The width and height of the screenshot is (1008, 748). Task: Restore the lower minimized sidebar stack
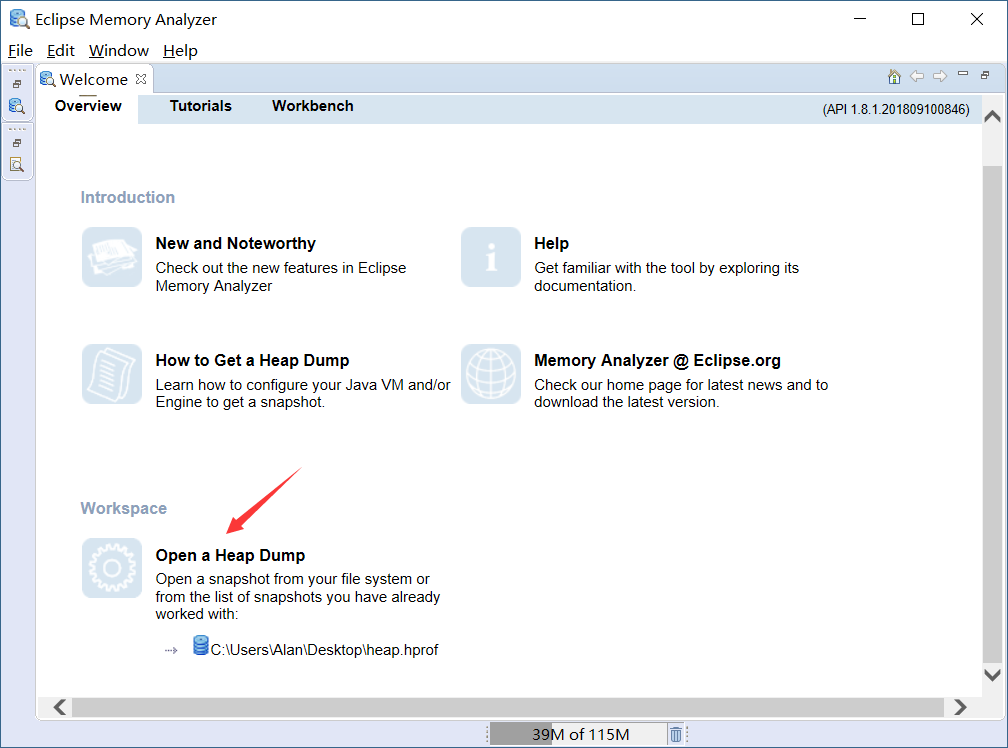[17, 143]
